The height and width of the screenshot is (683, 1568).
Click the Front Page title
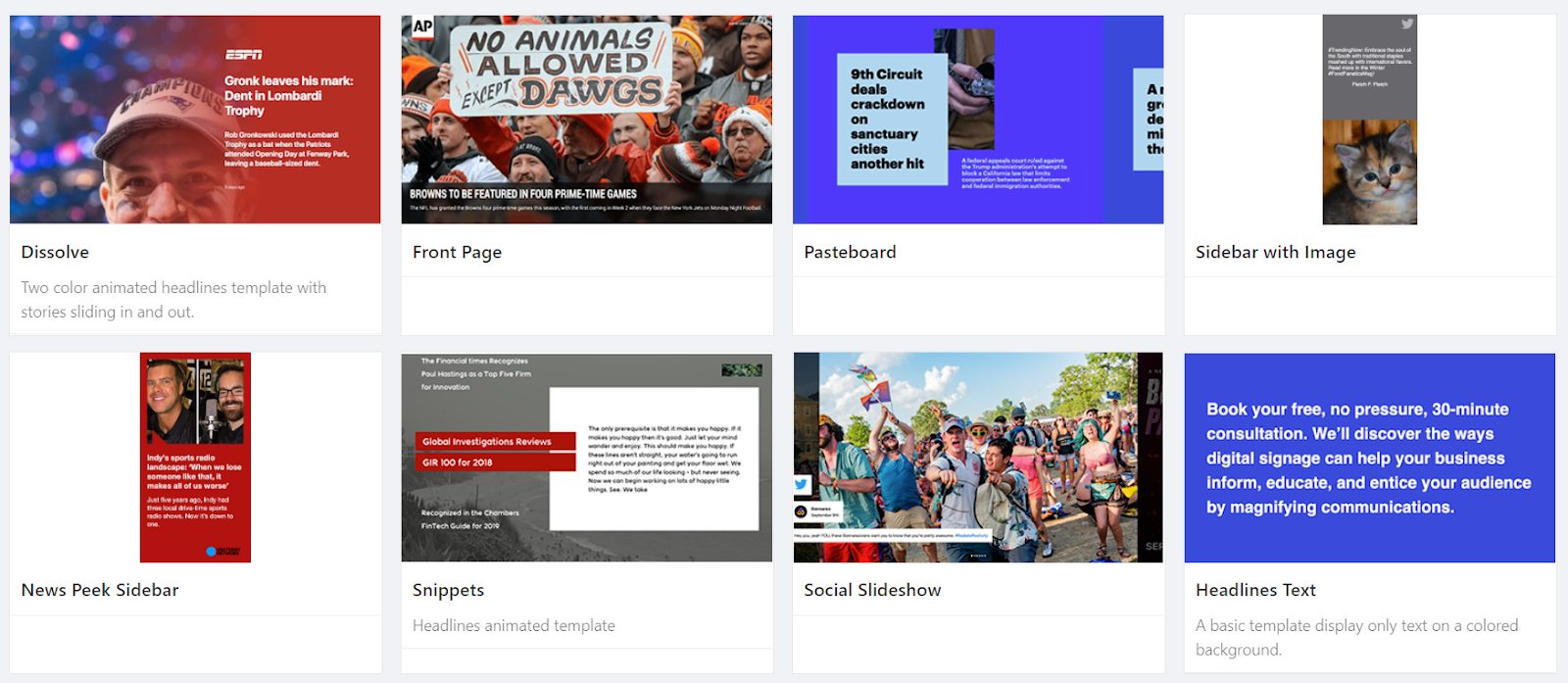[457, 252]
